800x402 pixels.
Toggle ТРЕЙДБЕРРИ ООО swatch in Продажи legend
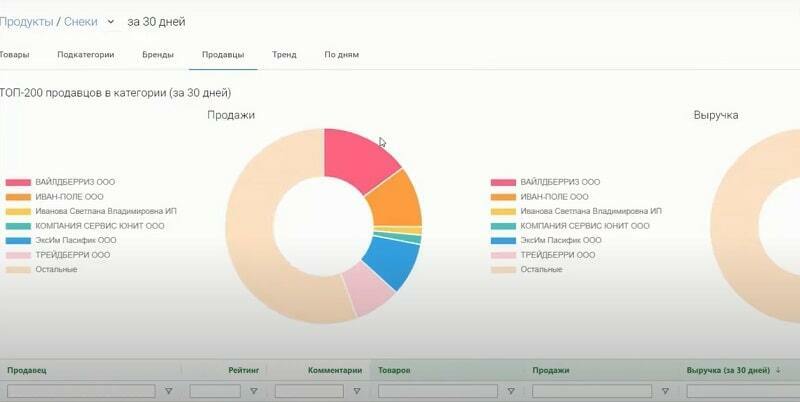click(x=18, y=255)
